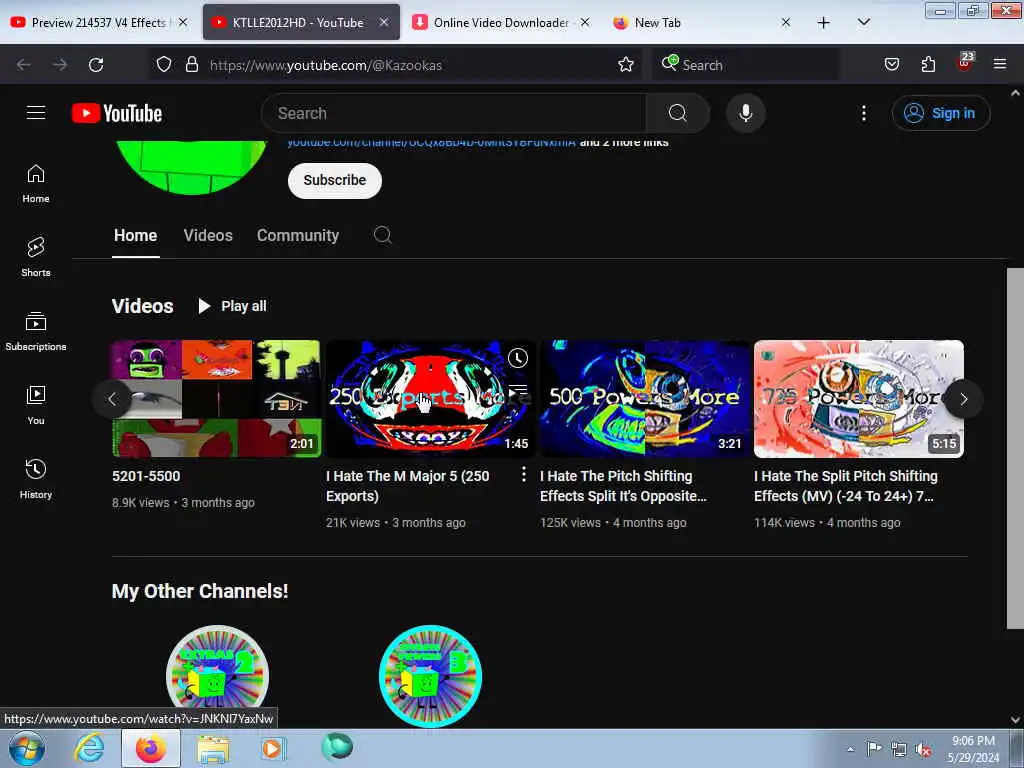Close the Online Video Downloader tab
This screenshot has height=768, width=1024.
[x=585, y=22]
